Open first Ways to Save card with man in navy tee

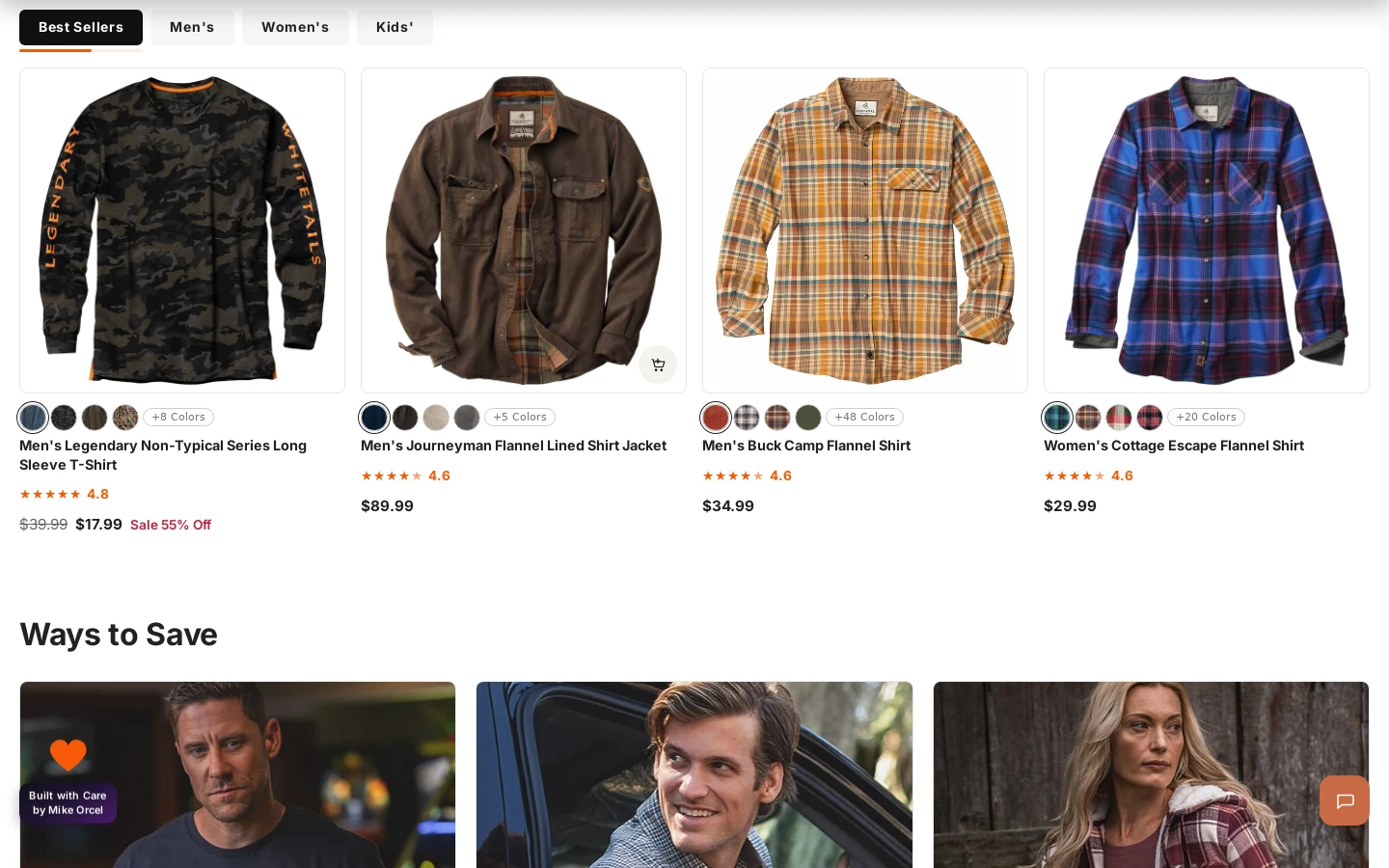237,775
